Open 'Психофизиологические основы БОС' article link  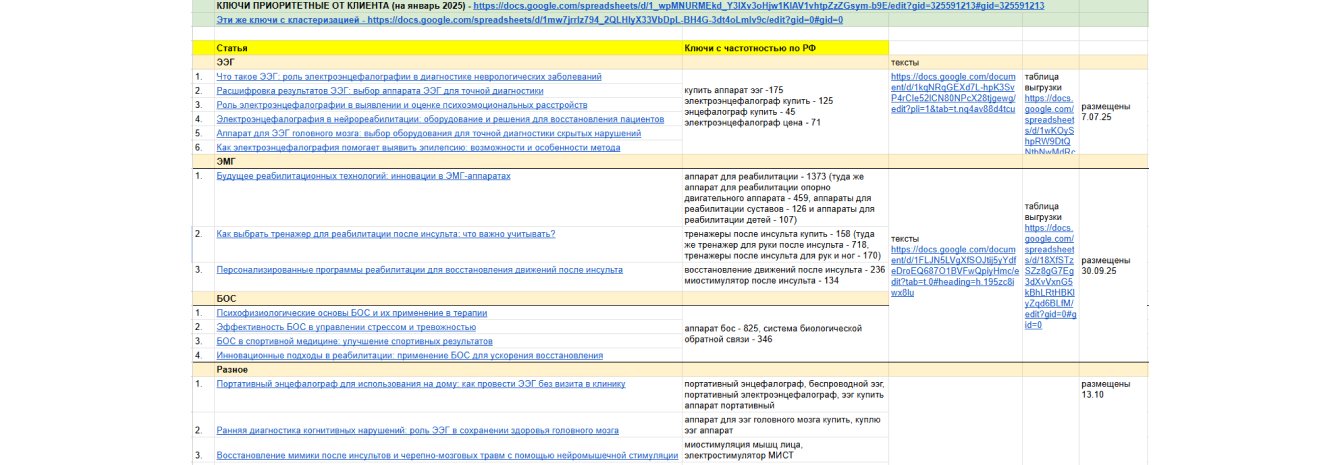point(352,313)
